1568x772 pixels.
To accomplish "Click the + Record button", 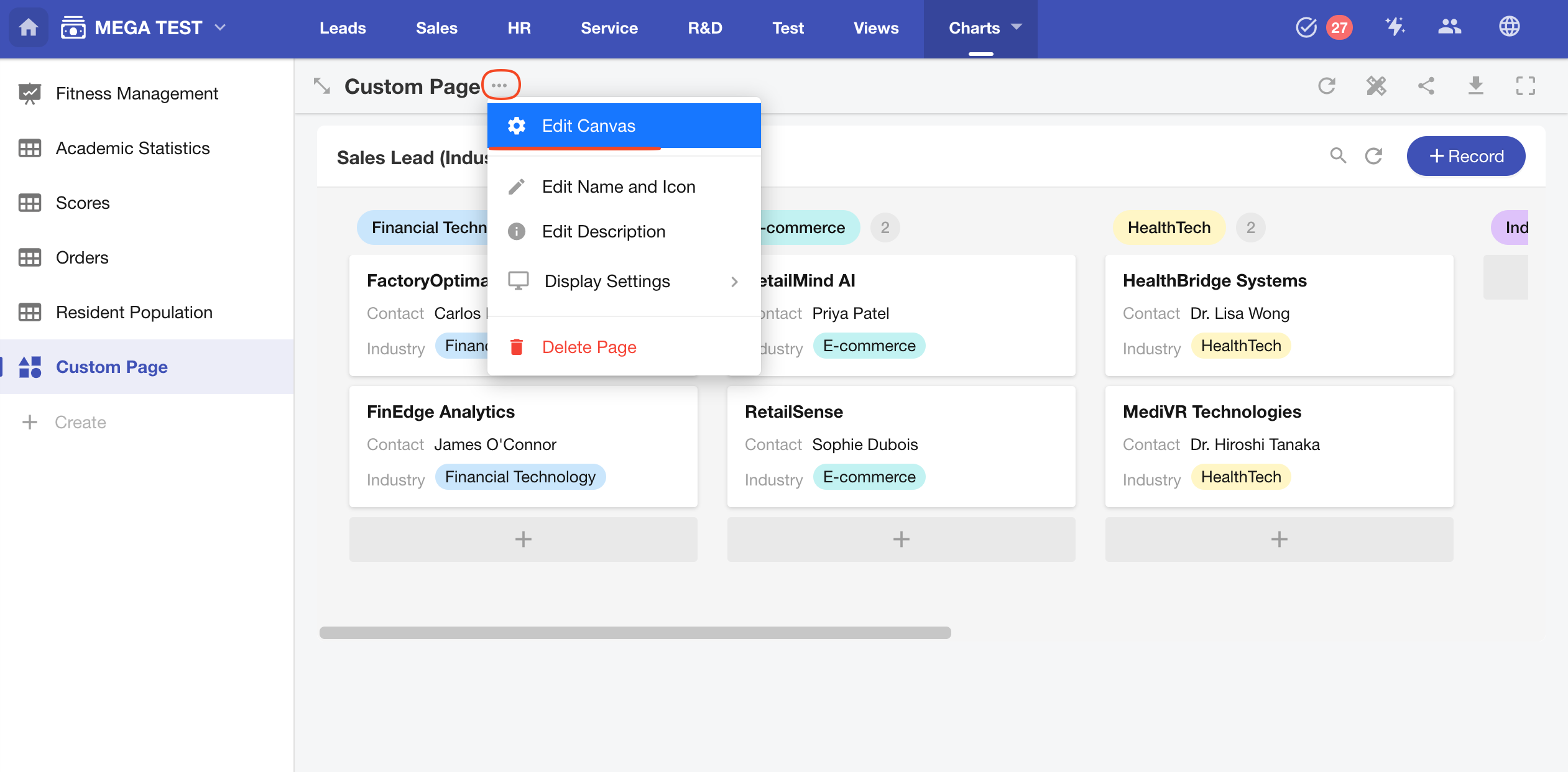I will [x=1465, y=156].
